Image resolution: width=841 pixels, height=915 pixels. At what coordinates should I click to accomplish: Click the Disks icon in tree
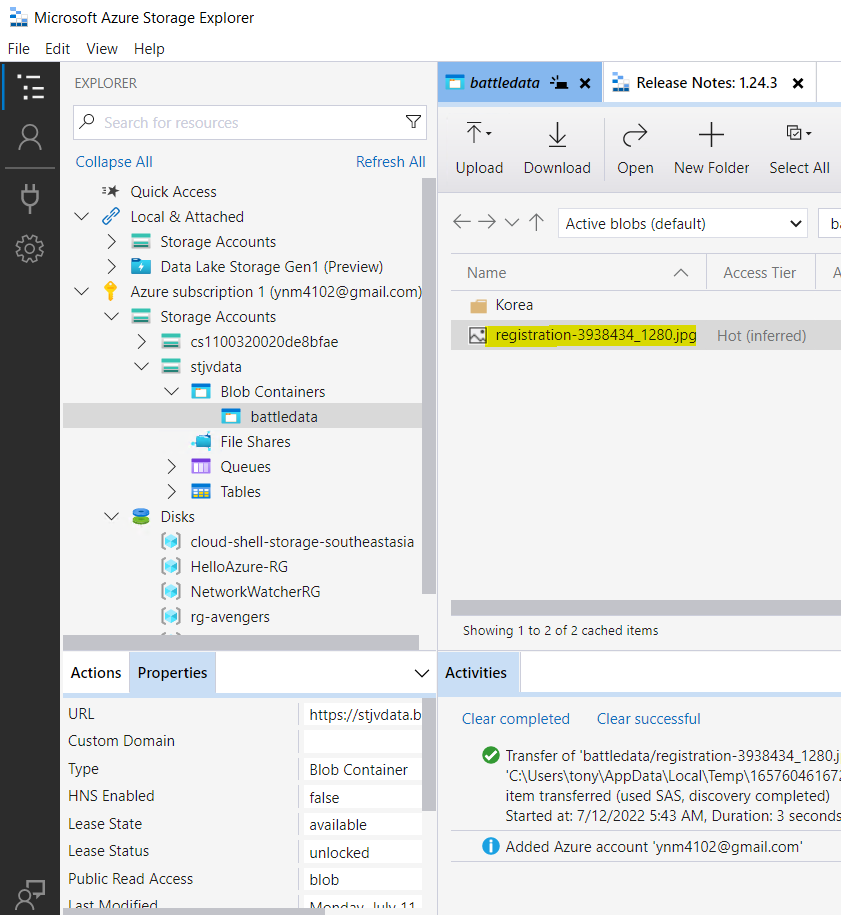point(141,516)
